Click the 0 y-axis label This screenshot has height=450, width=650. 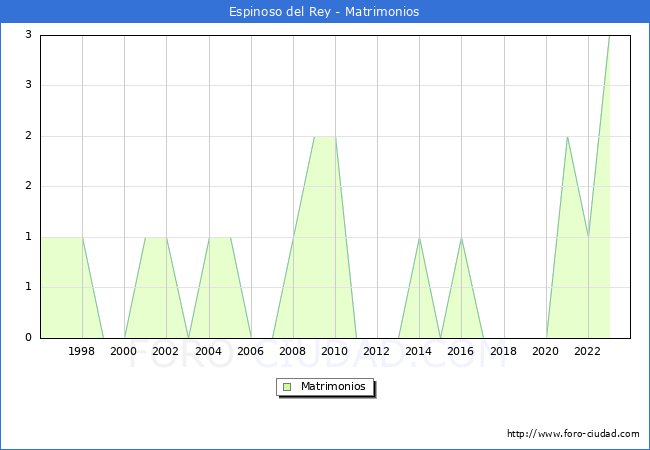(28, 337)
